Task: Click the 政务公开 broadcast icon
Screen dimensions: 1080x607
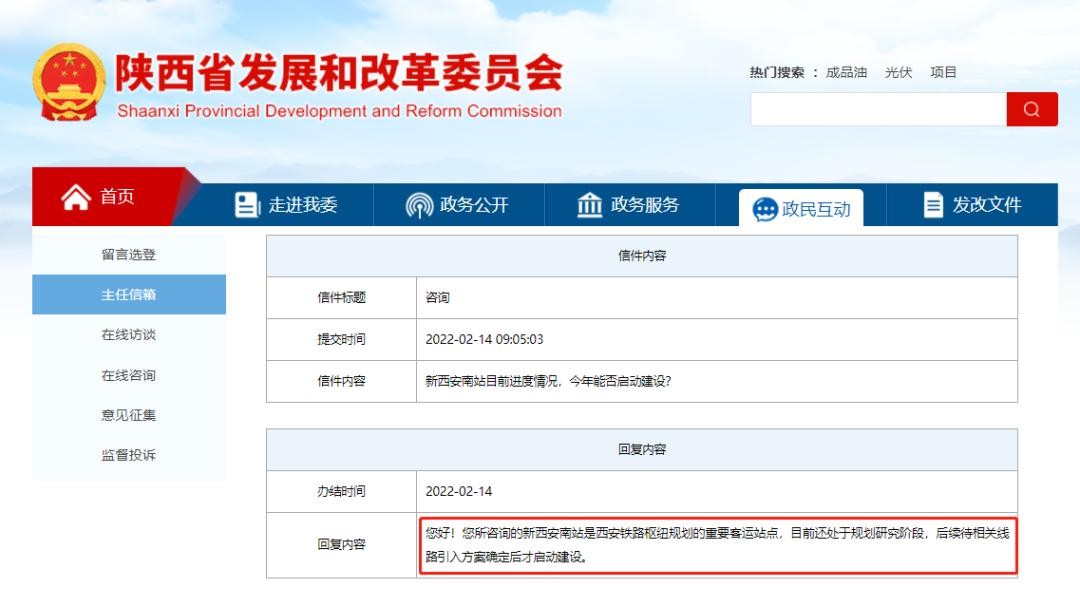Action: coord(419,205)
